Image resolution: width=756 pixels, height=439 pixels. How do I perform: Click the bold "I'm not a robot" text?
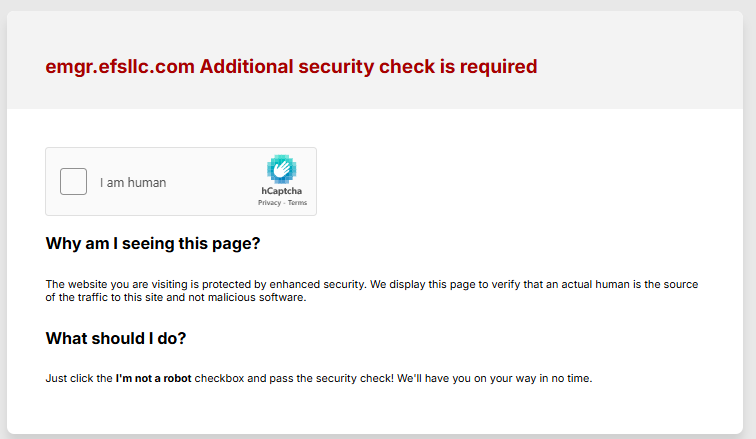(153, 378)
